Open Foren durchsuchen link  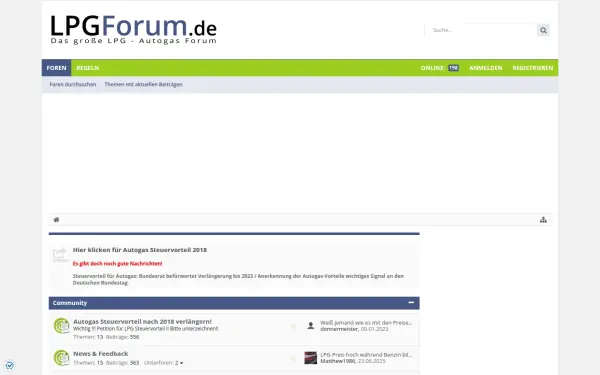point(73,85)
